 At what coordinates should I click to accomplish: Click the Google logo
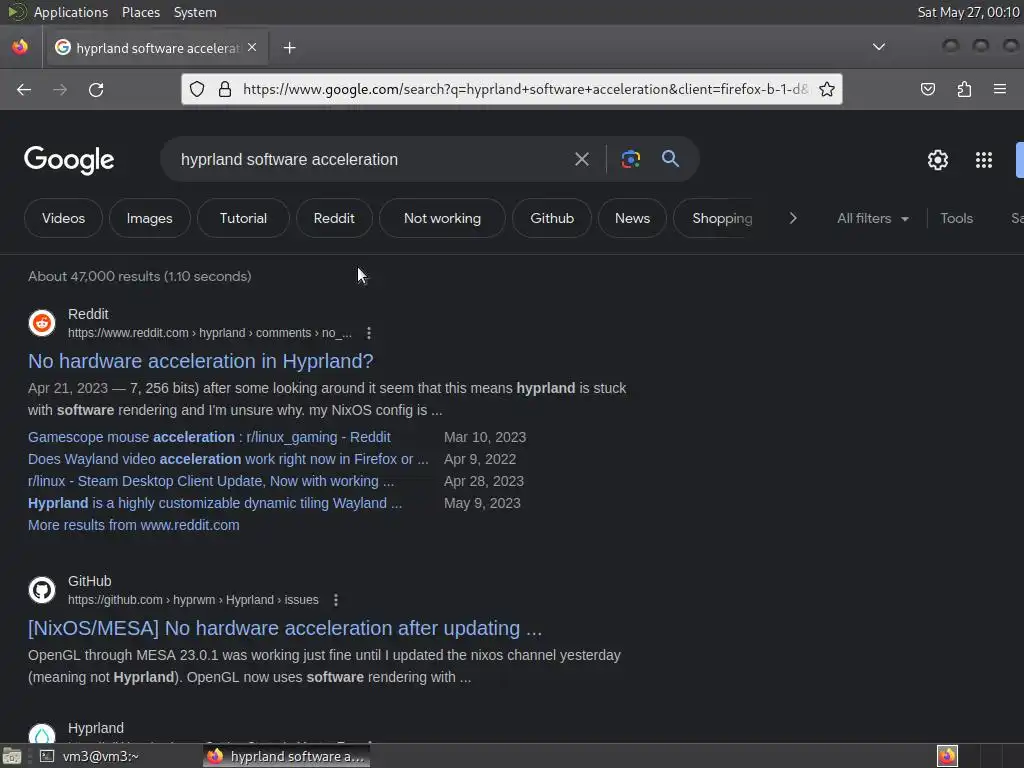click(69, 160)
